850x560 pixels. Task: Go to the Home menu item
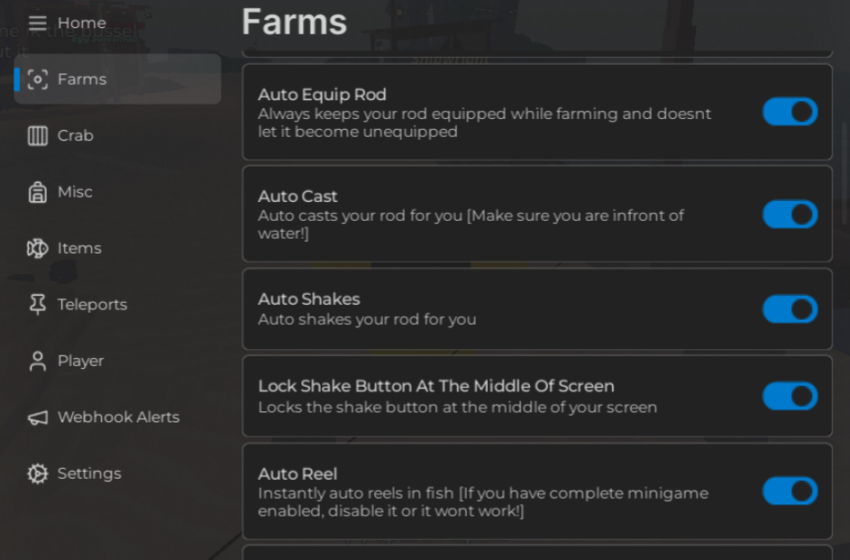click(x=82, y=23)
